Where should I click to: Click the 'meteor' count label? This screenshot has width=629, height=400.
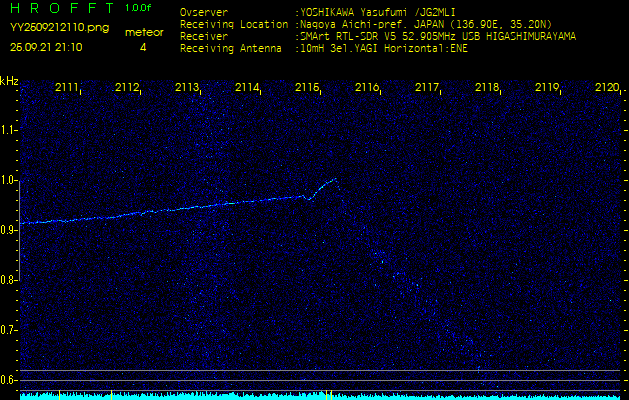(144, 33)
